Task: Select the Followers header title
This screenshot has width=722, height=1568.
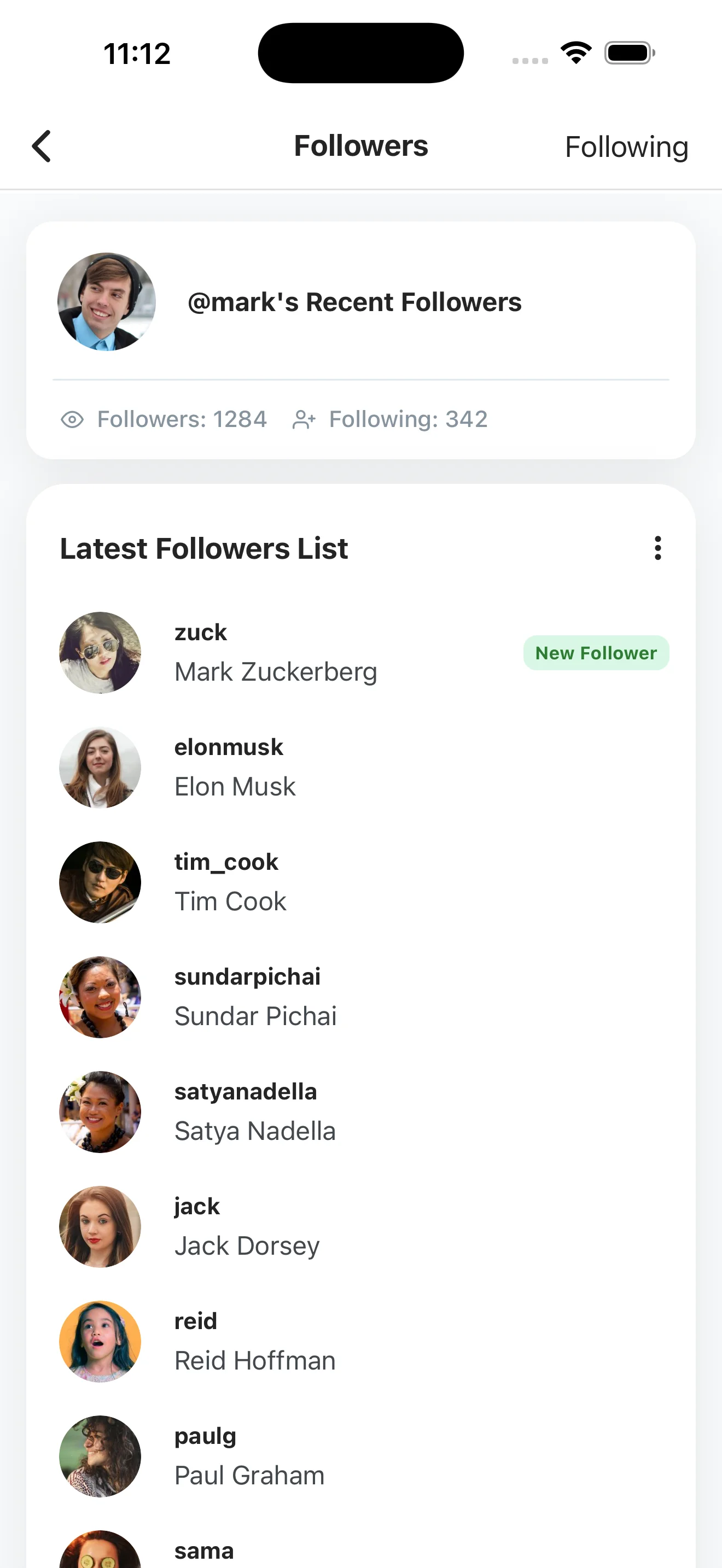Action: coord(361,146)
